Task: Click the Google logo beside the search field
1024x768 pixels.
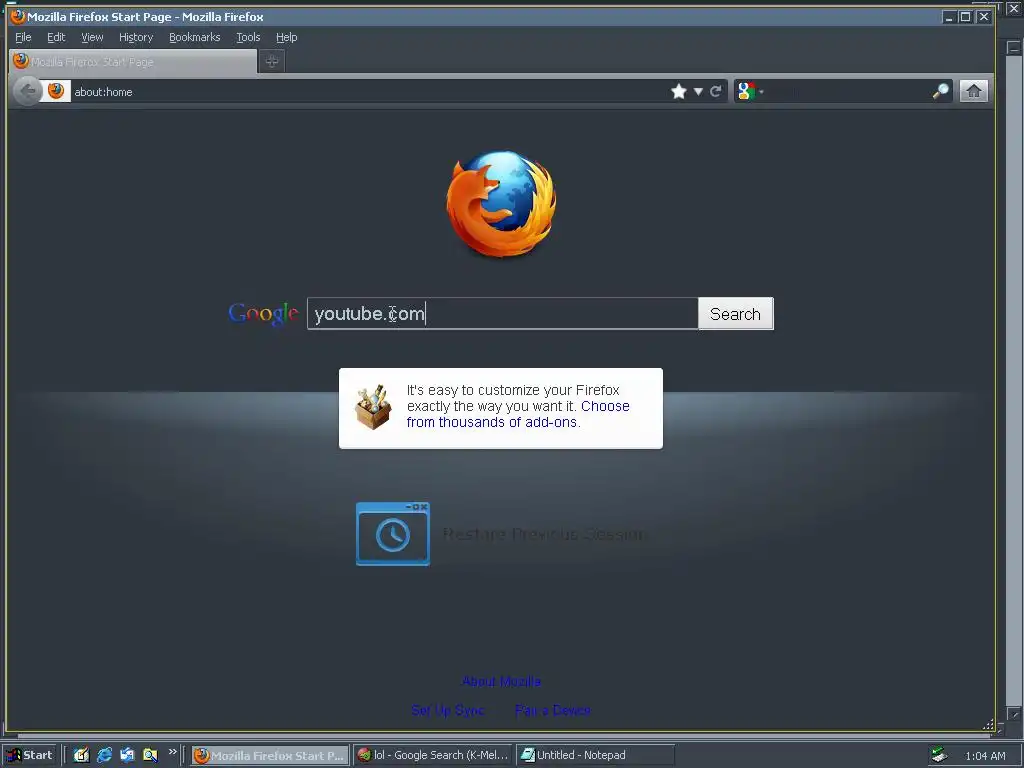Action: [263, 314]
